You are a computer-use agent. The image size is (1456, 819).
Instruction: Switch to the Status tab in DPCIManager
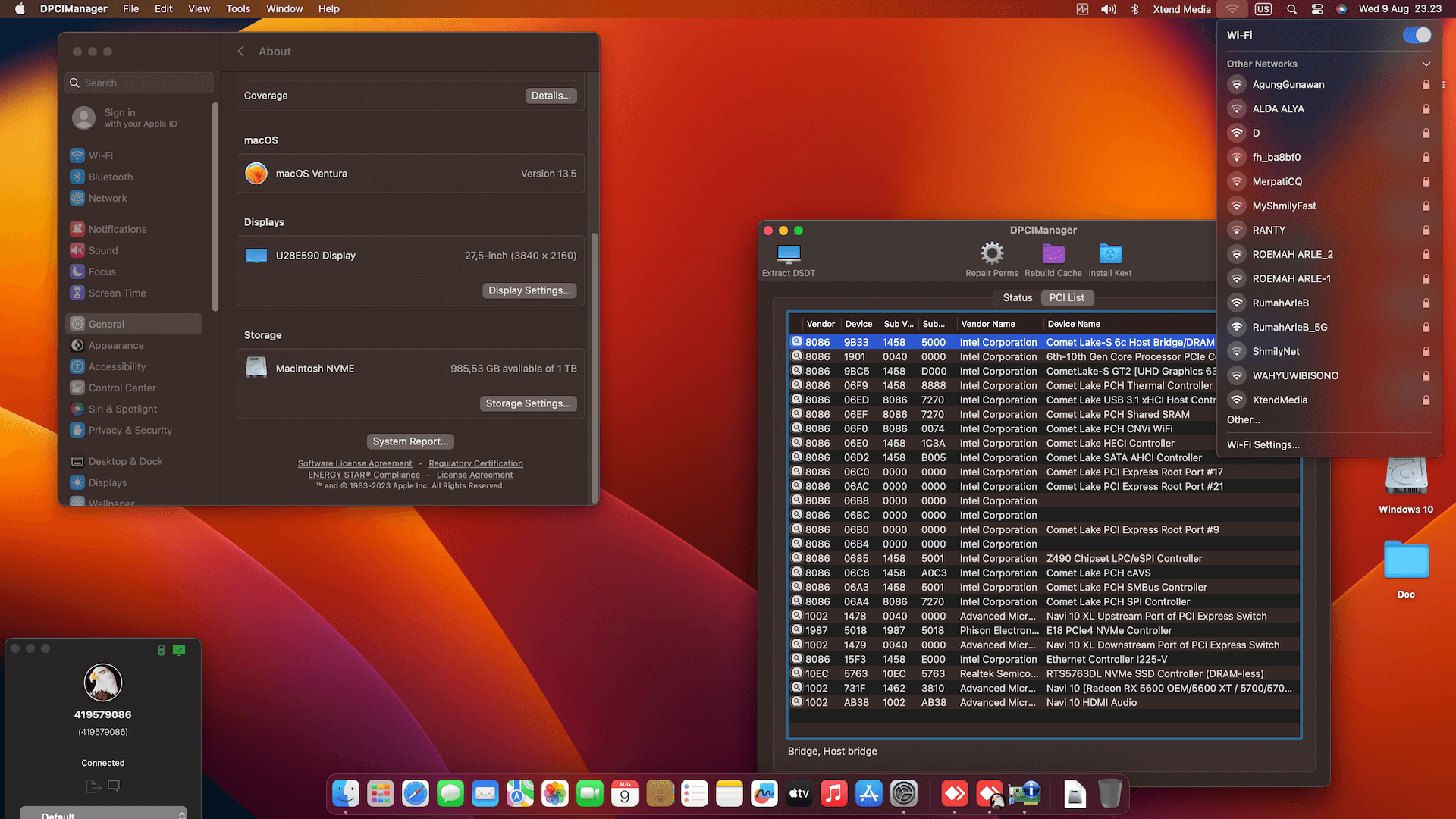[x=1017, y=297]
